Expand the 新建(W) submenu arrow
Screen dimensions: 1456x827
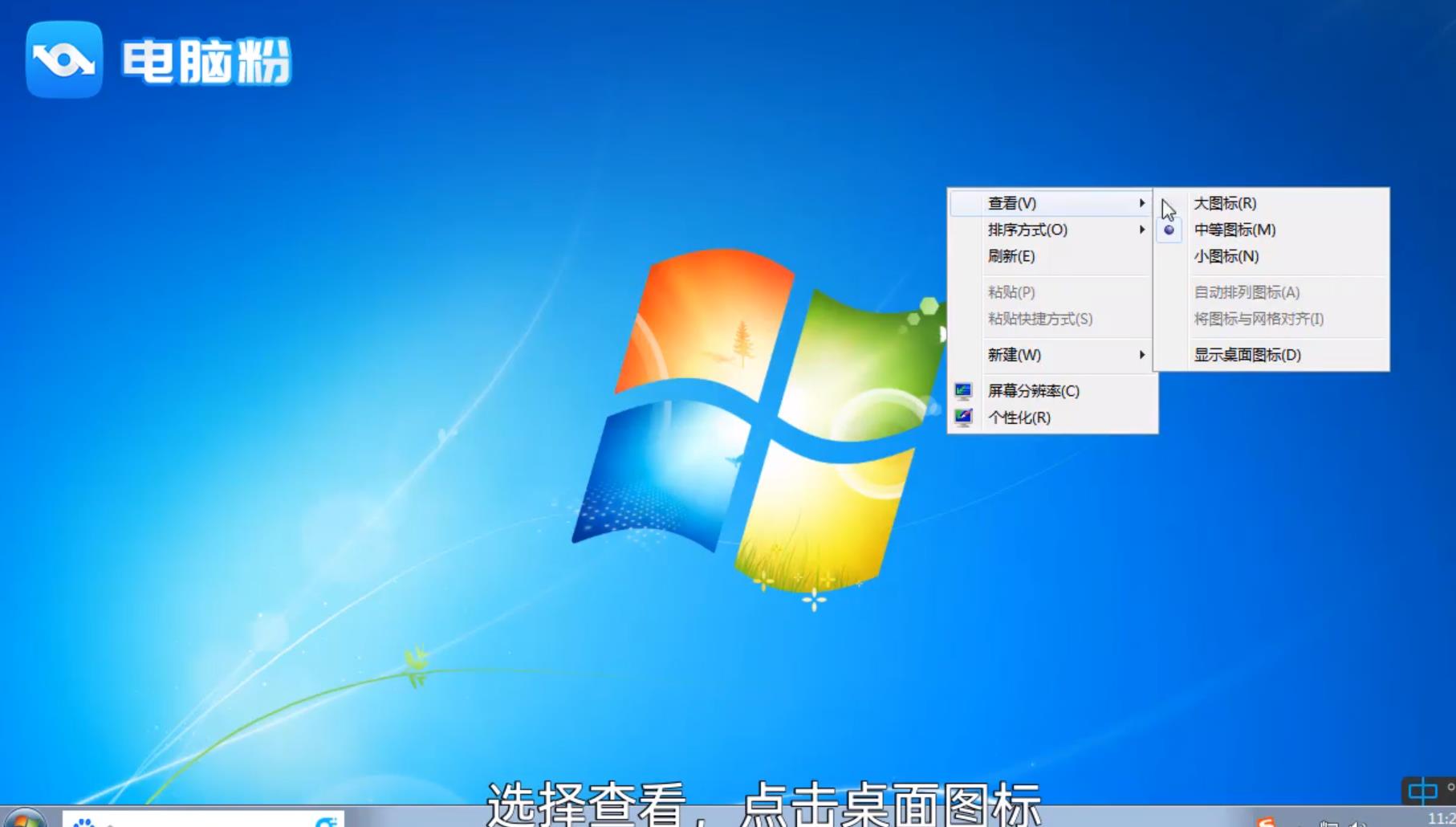pyautogui.click(x=1142, y=355)
